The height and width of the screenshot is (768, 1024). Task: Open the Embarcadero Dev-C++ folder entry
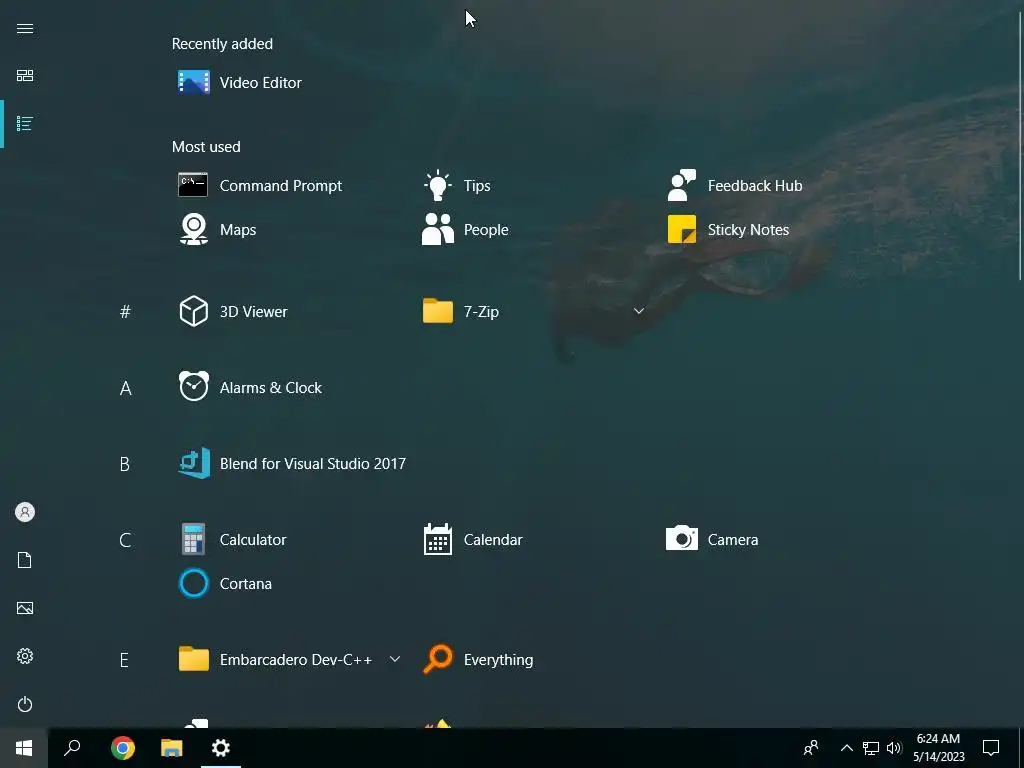(276, 660)
